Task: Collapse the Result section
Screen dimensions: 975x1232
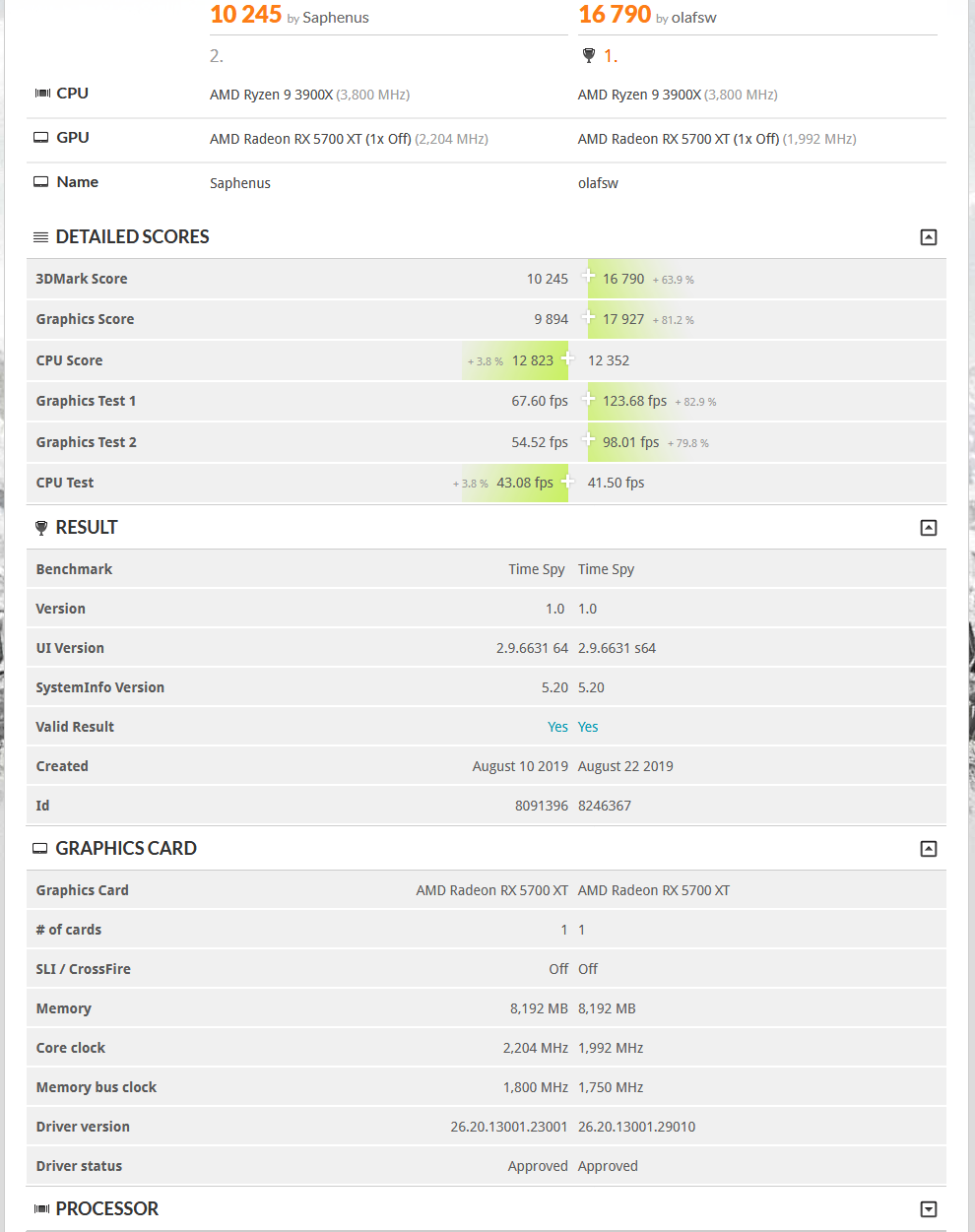Action: 928,528
